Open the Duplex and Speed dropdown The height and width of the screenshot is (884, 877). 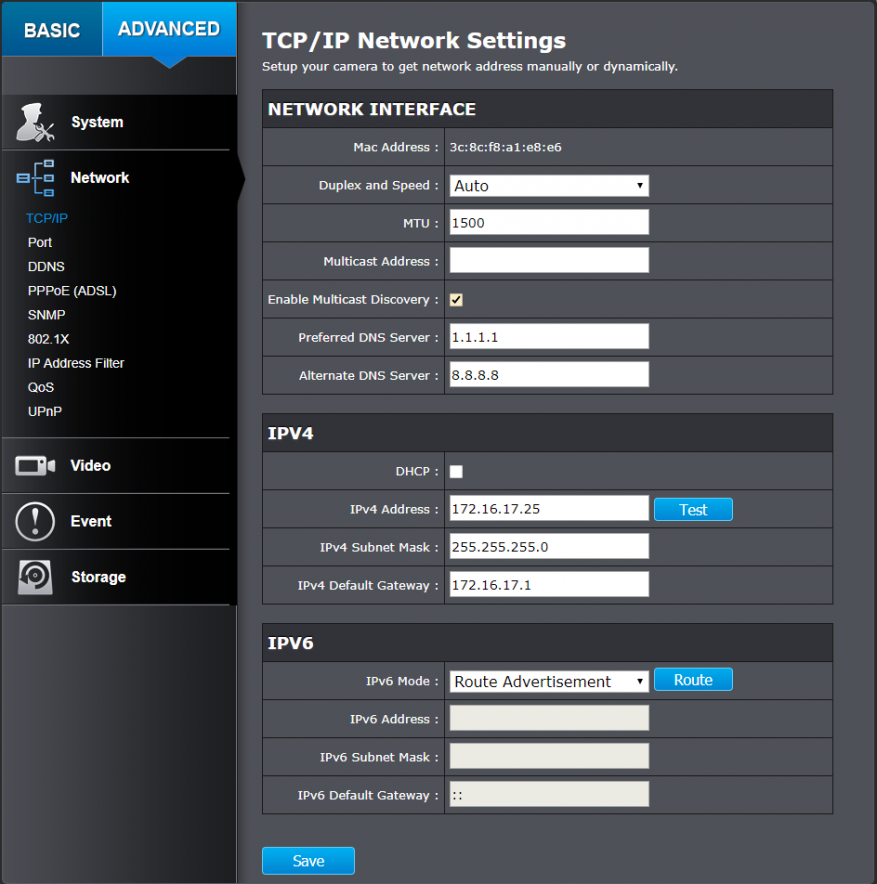549,186
